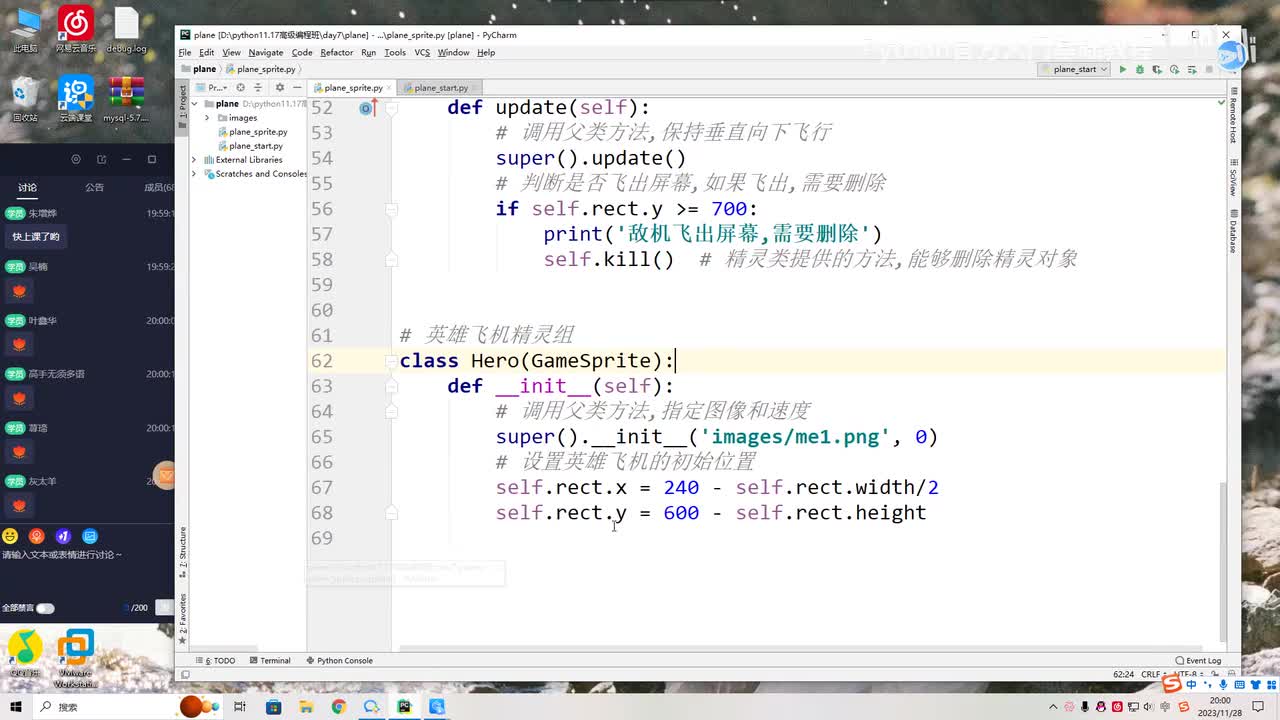Click the locate/scroll-from-source target icon

tap(240, 88)
